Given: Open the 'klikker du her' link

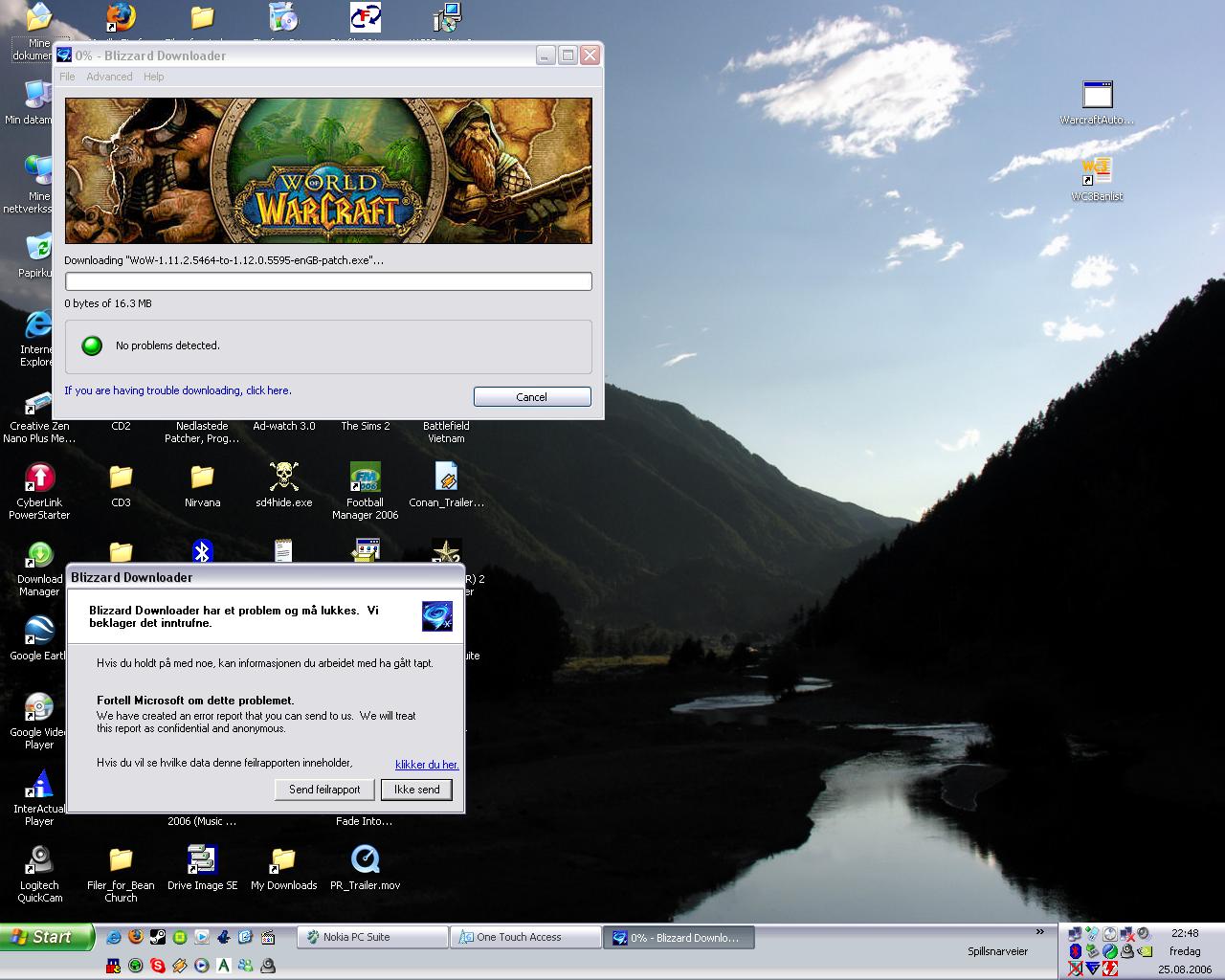Looking at the screenshot, I should (x=427, y=765).
